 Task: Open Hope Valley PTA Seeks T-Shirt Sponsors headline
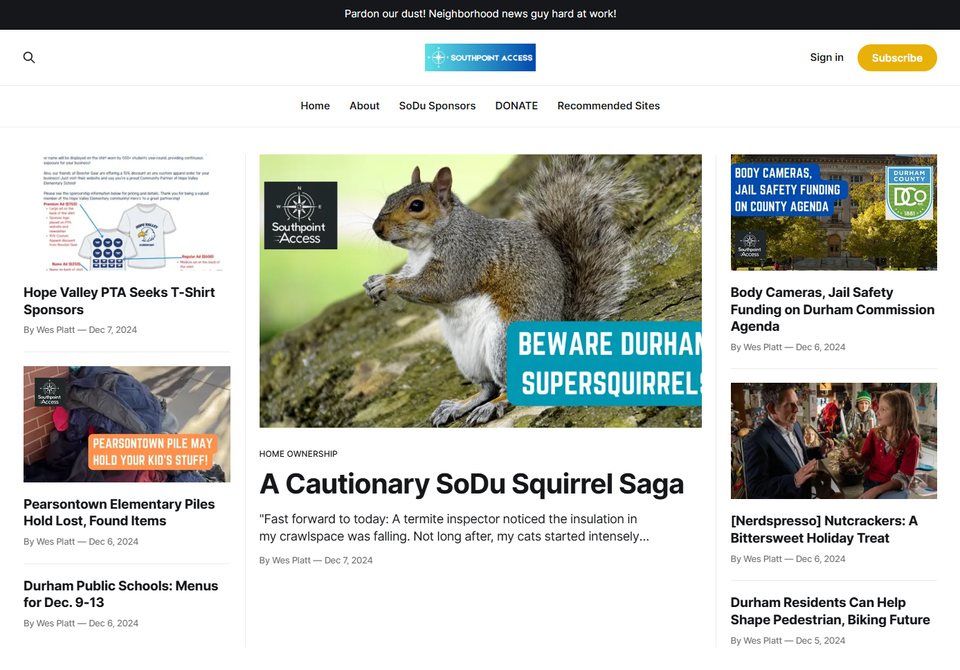coord(119,301)
